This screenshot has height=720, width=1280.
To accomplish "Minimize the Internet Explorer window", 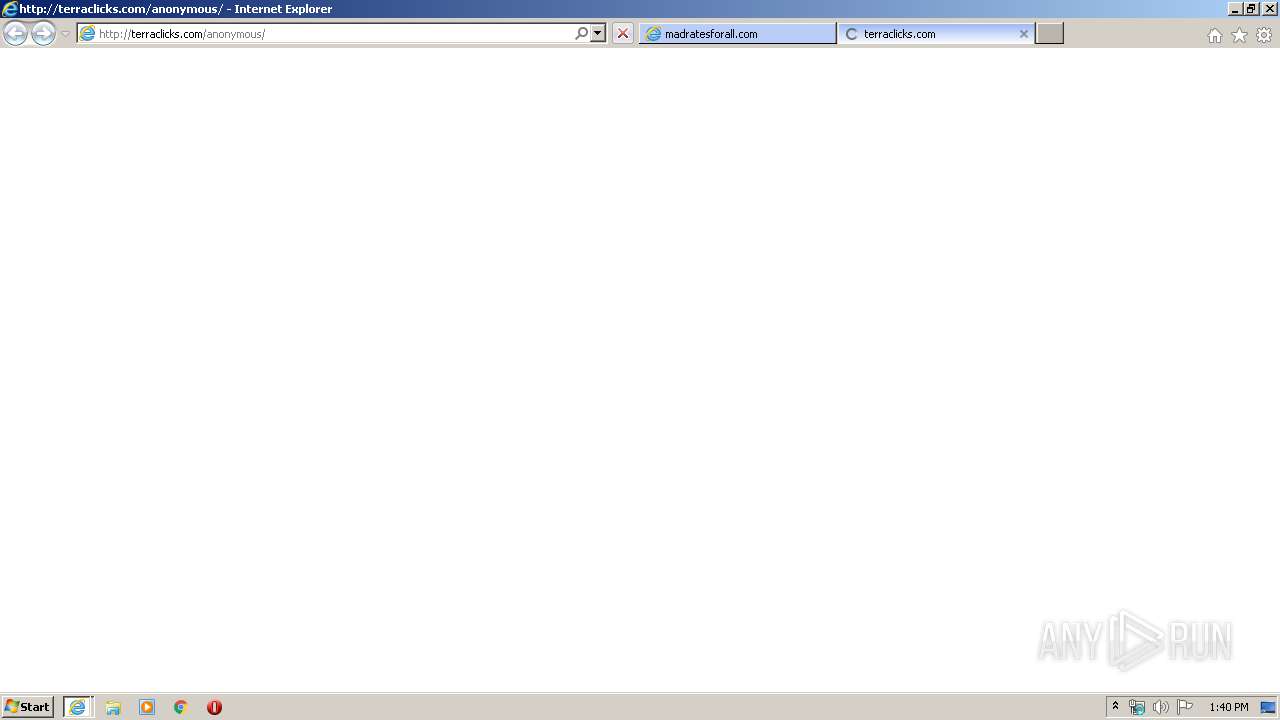I will click(x=1235, y=9).
